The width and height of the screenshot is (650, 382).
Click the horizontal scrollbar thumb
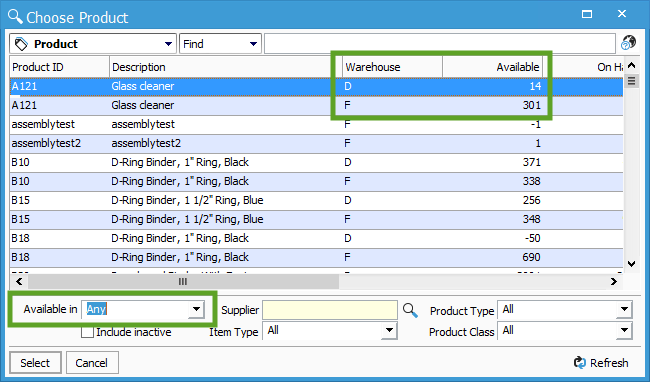183,282
